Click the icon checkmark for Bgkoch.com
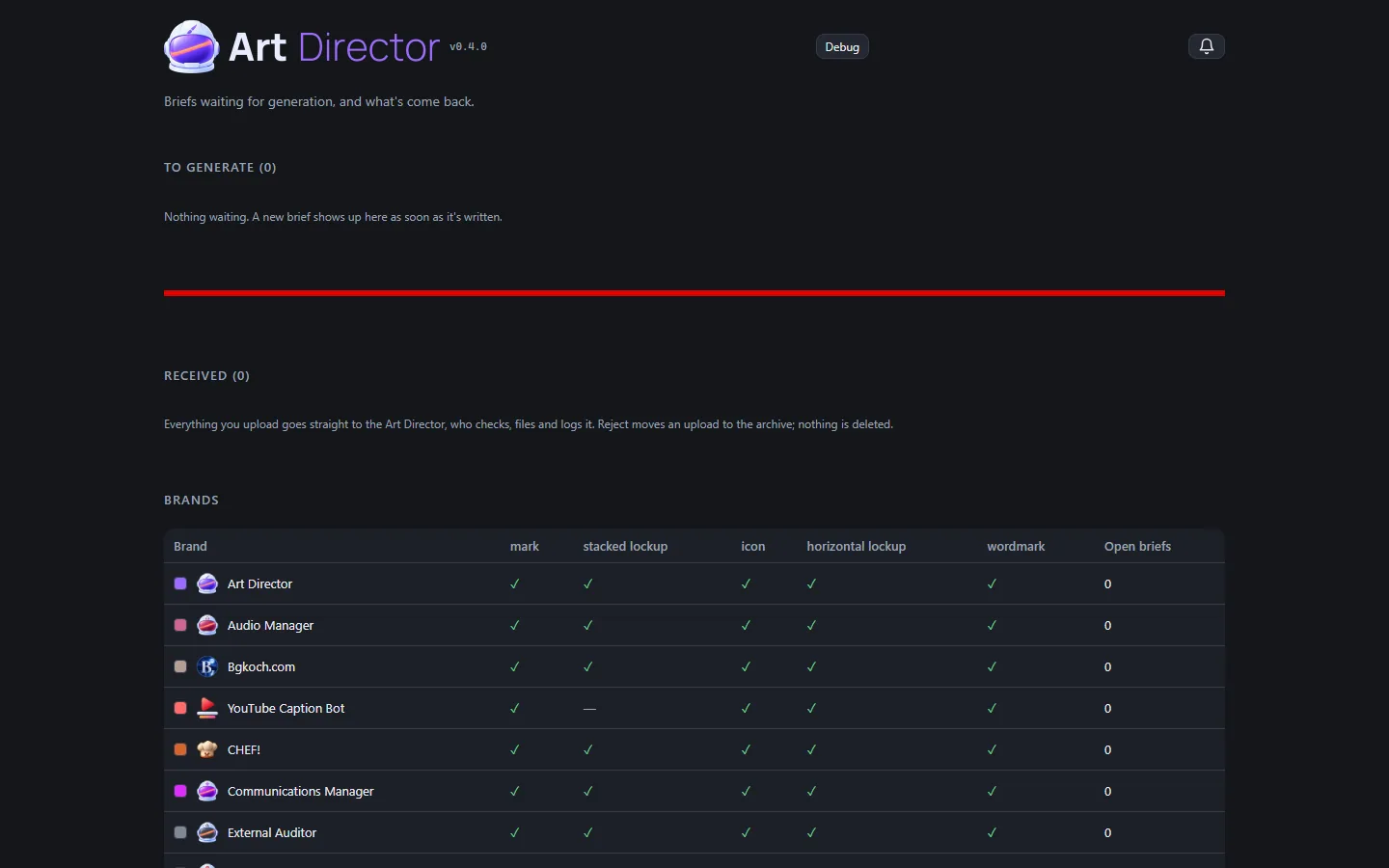 click(746, 666)
